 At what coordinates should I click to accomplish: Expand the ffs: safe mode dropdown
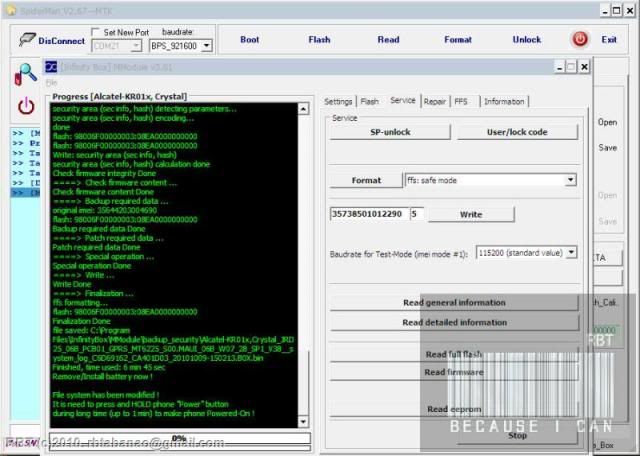pos(570,180)
